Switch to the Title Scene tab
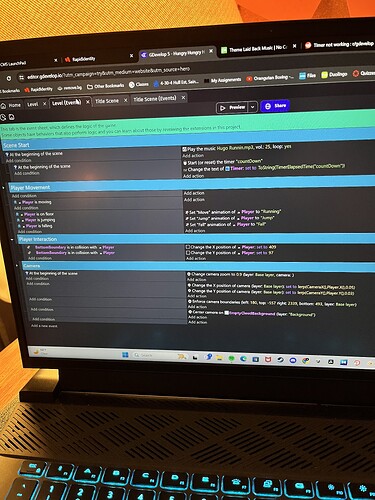 click(107, 101)
